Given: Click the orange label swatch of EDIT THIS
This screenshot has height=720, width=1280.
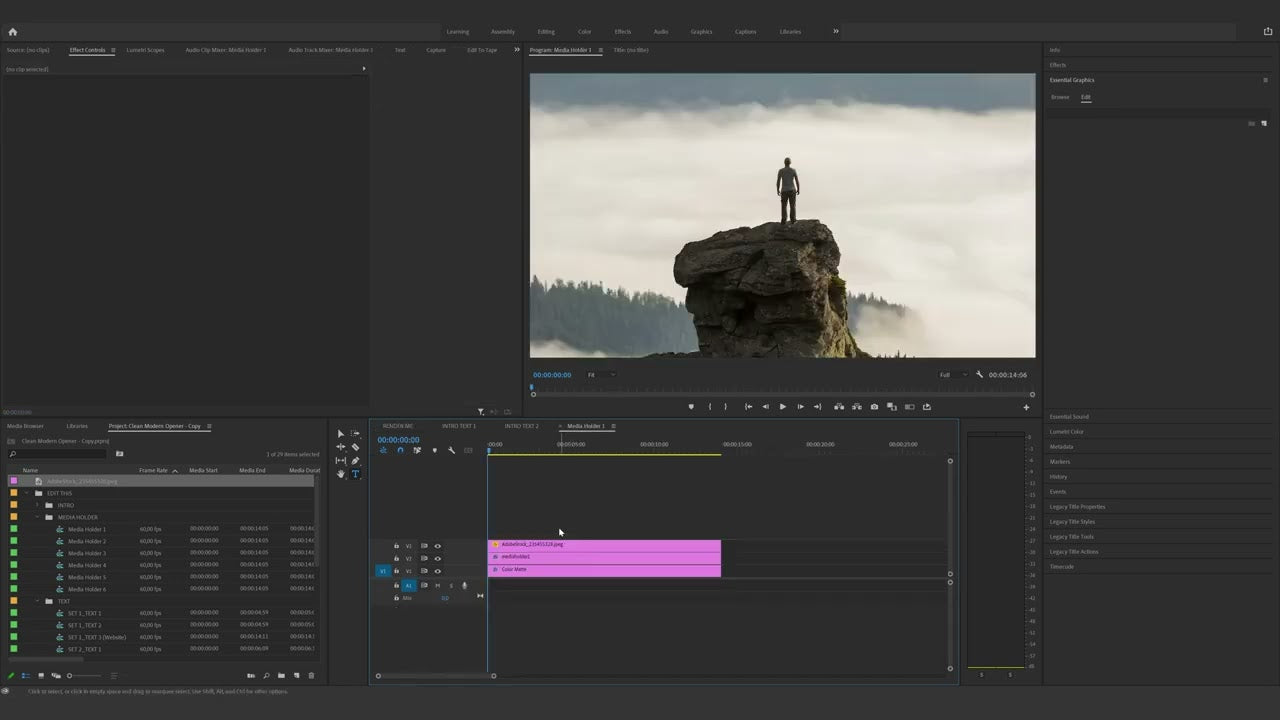Looking at the screenshot, I should pyautogui.click(x=13, y=493).
